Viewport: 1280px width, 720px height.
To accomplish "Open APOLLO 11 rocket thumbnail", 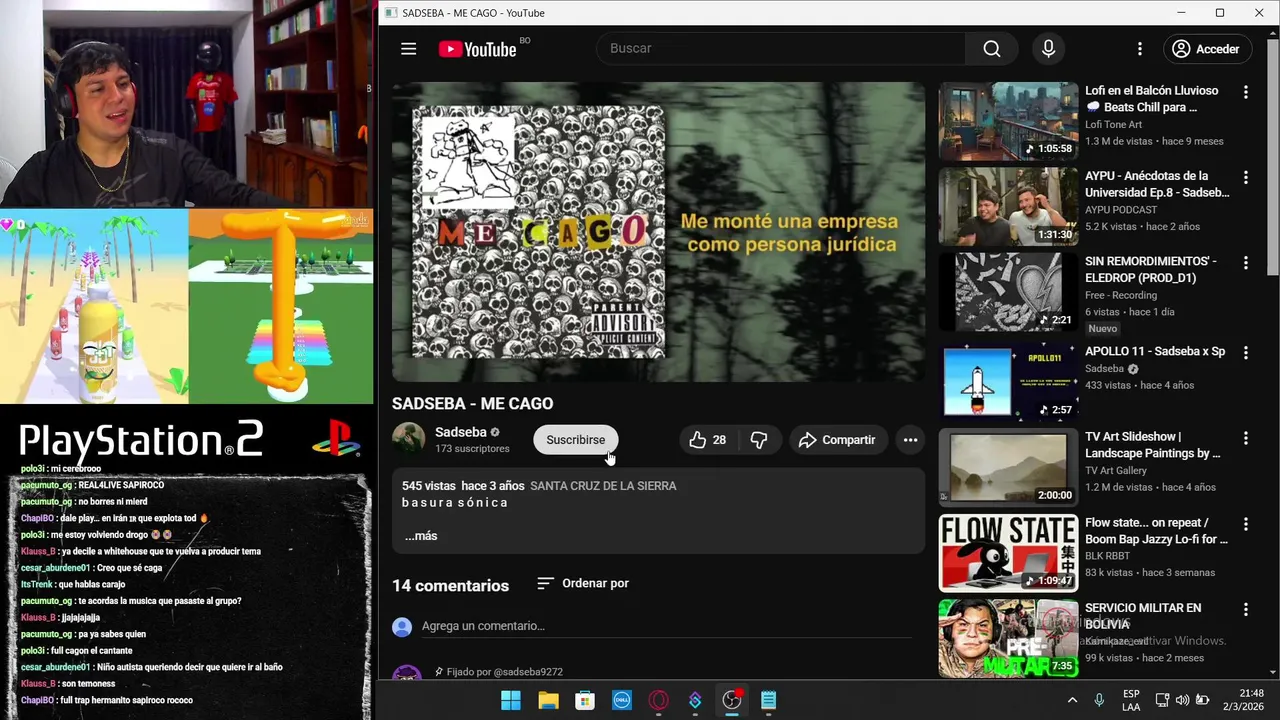I will click(1008, 382).
